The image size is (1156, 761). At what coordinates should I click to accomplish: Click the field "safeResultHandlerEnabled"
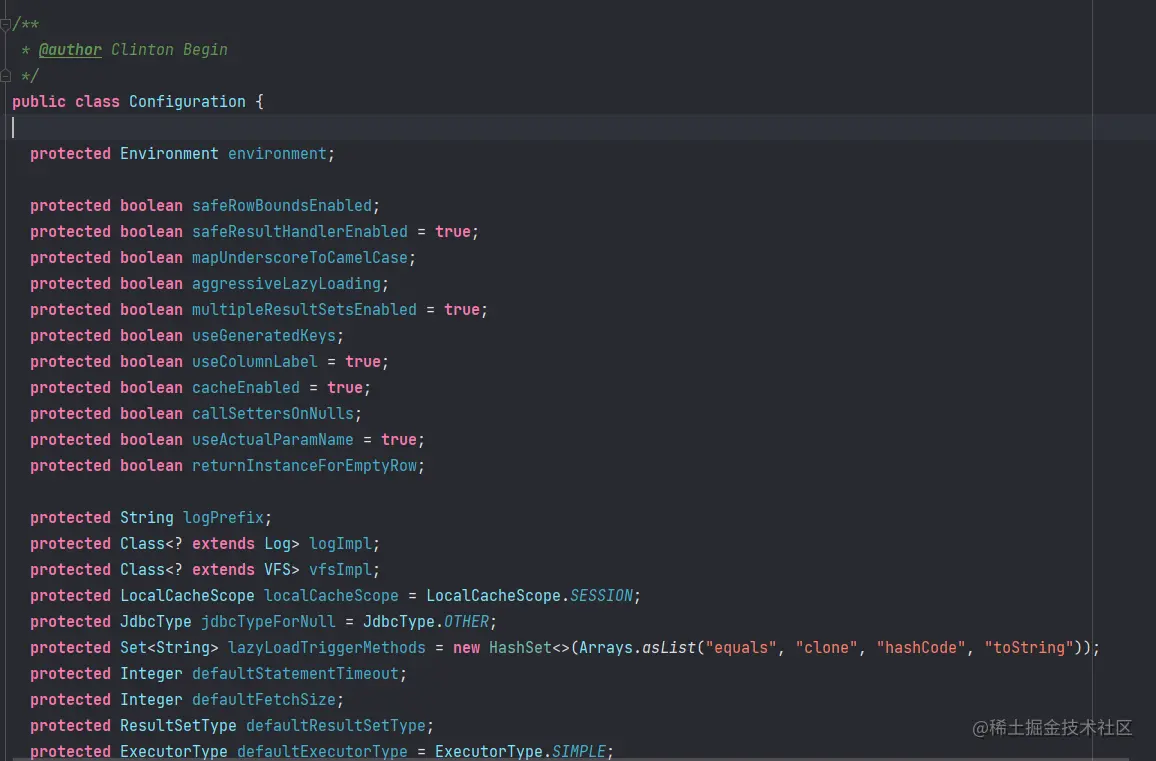(x=300, y=232)
